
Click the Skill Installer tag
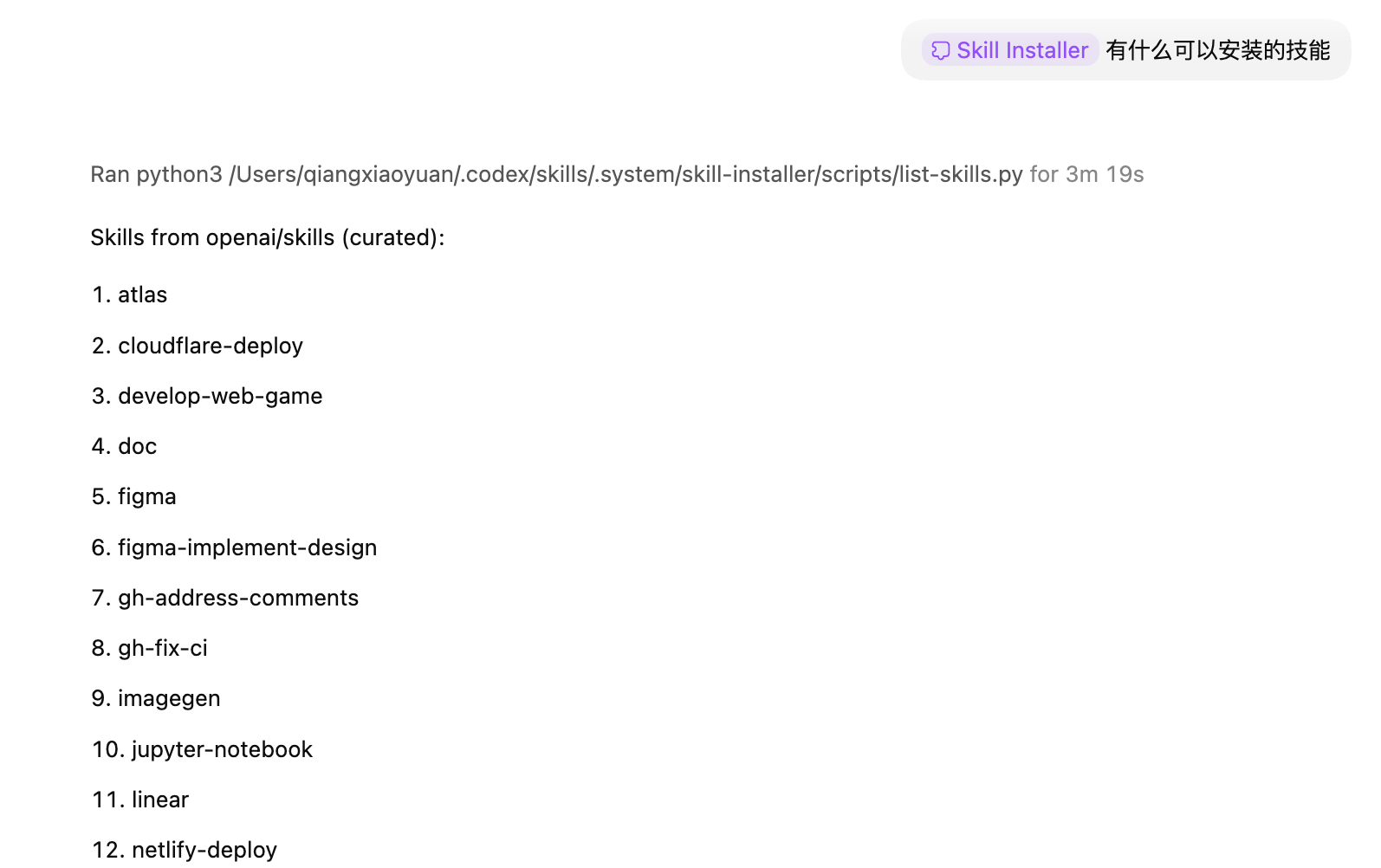point(1010,50)
